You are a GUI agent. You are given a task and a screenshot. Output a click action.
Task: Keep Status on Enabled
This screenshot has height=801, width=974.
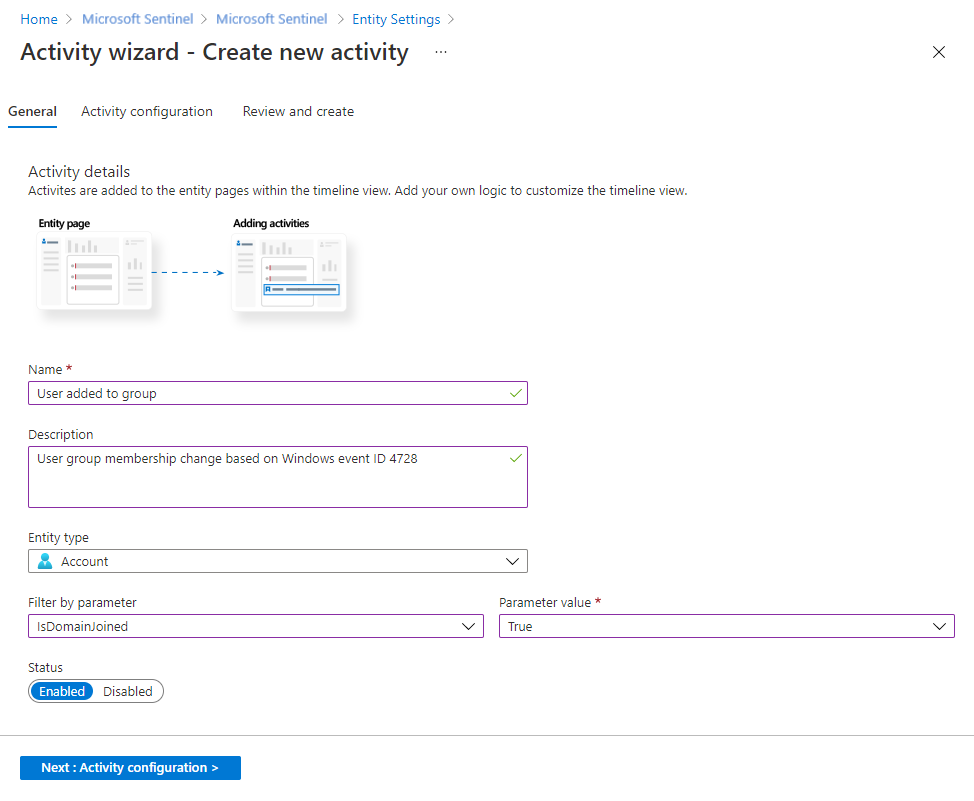pos(62,690)
